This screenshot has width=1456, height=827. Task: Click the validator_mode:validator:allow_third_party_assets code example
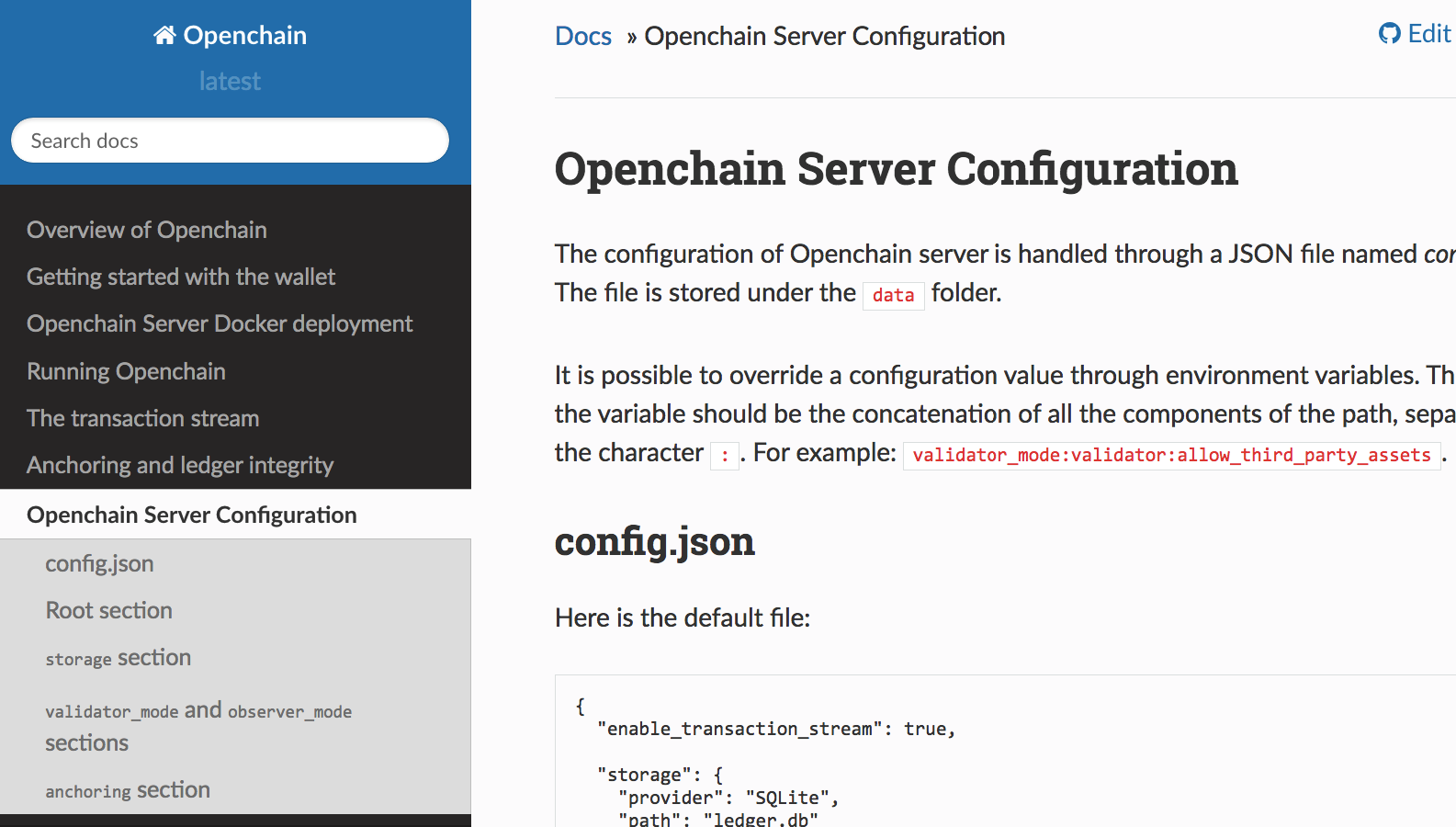tap(1172, 455)
